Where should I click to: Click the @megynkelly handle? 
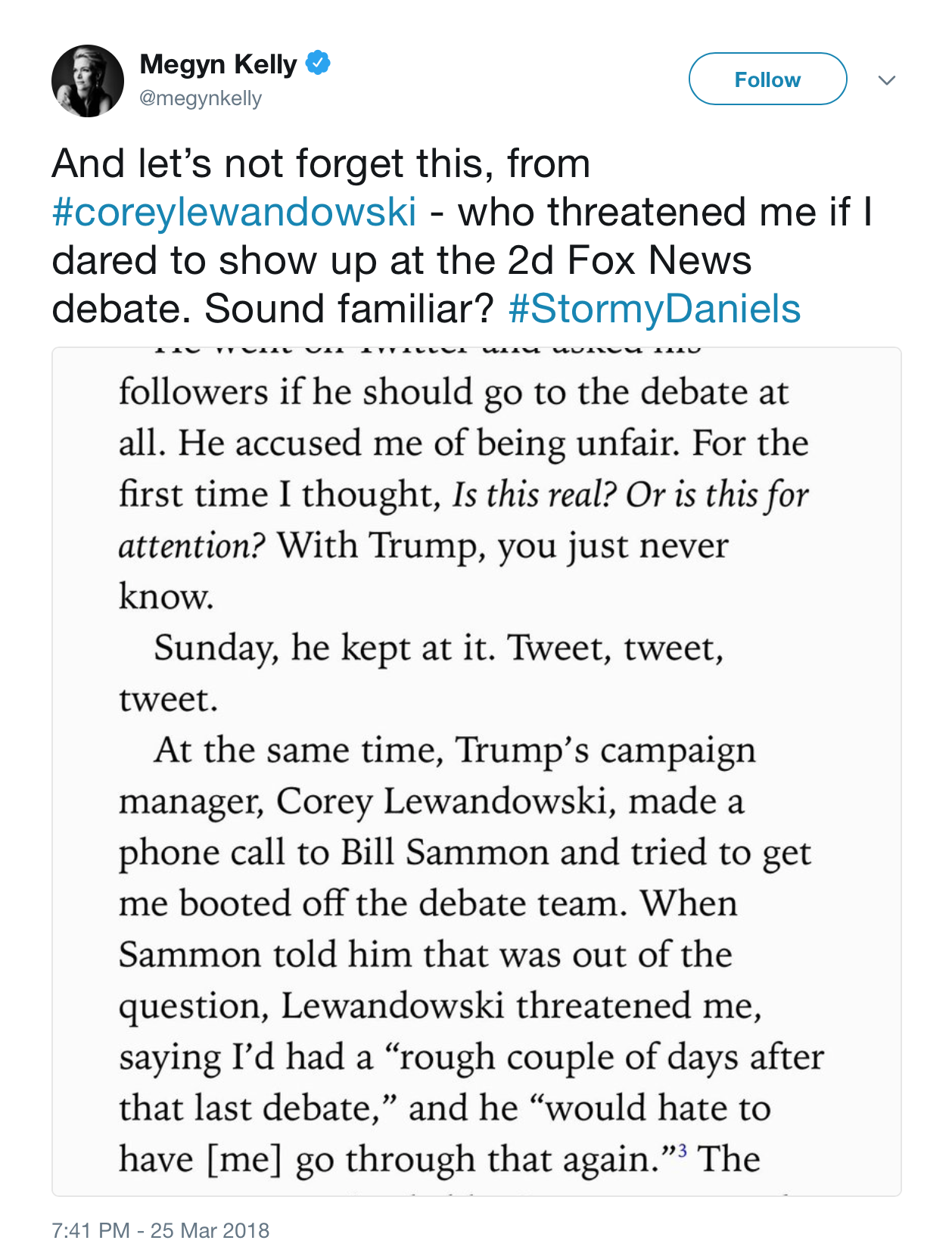(x=201, y=98)
